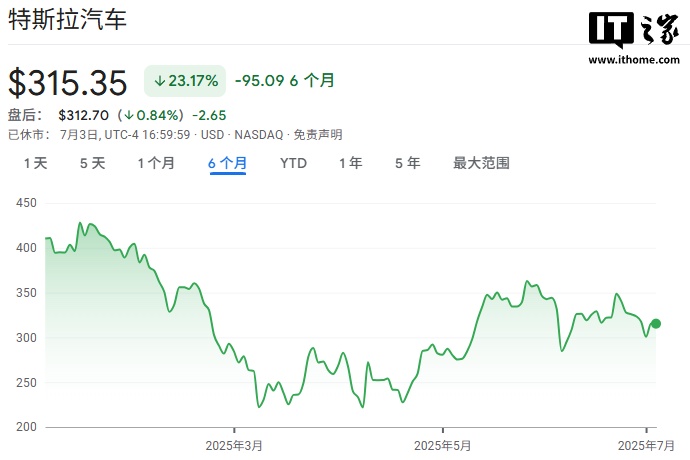Click the 2025年7月 x-axis label

coord(646,445)
